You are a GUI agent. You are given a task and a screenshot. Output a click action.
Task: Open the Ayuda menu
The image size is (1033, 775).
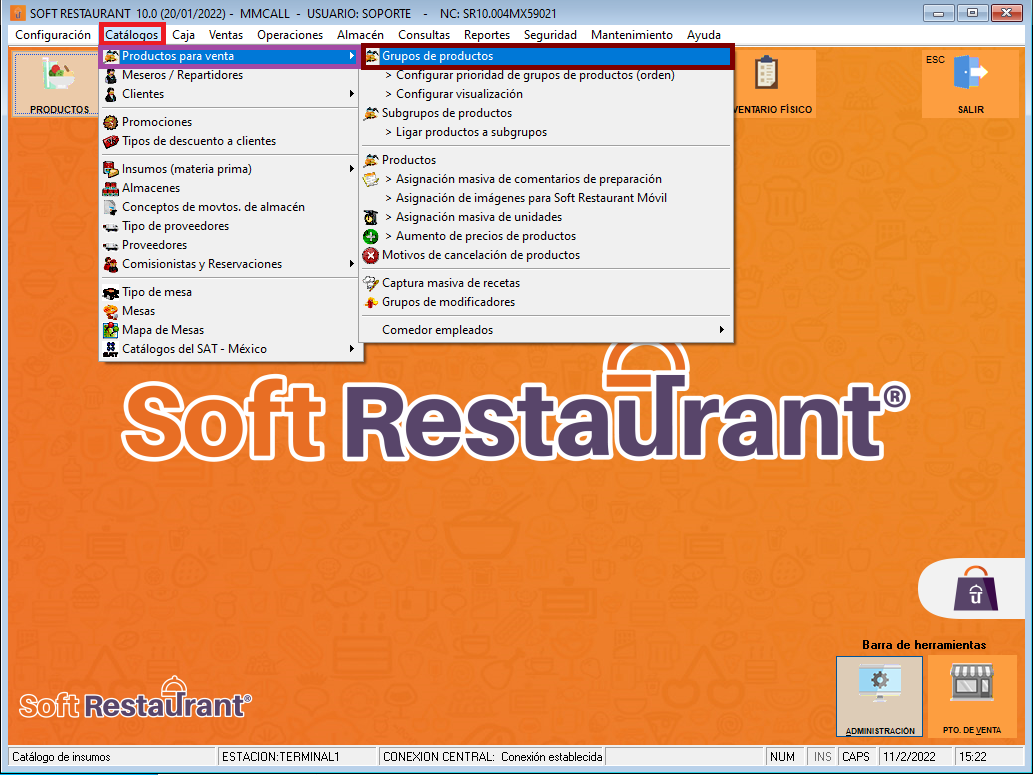[704, 35]
